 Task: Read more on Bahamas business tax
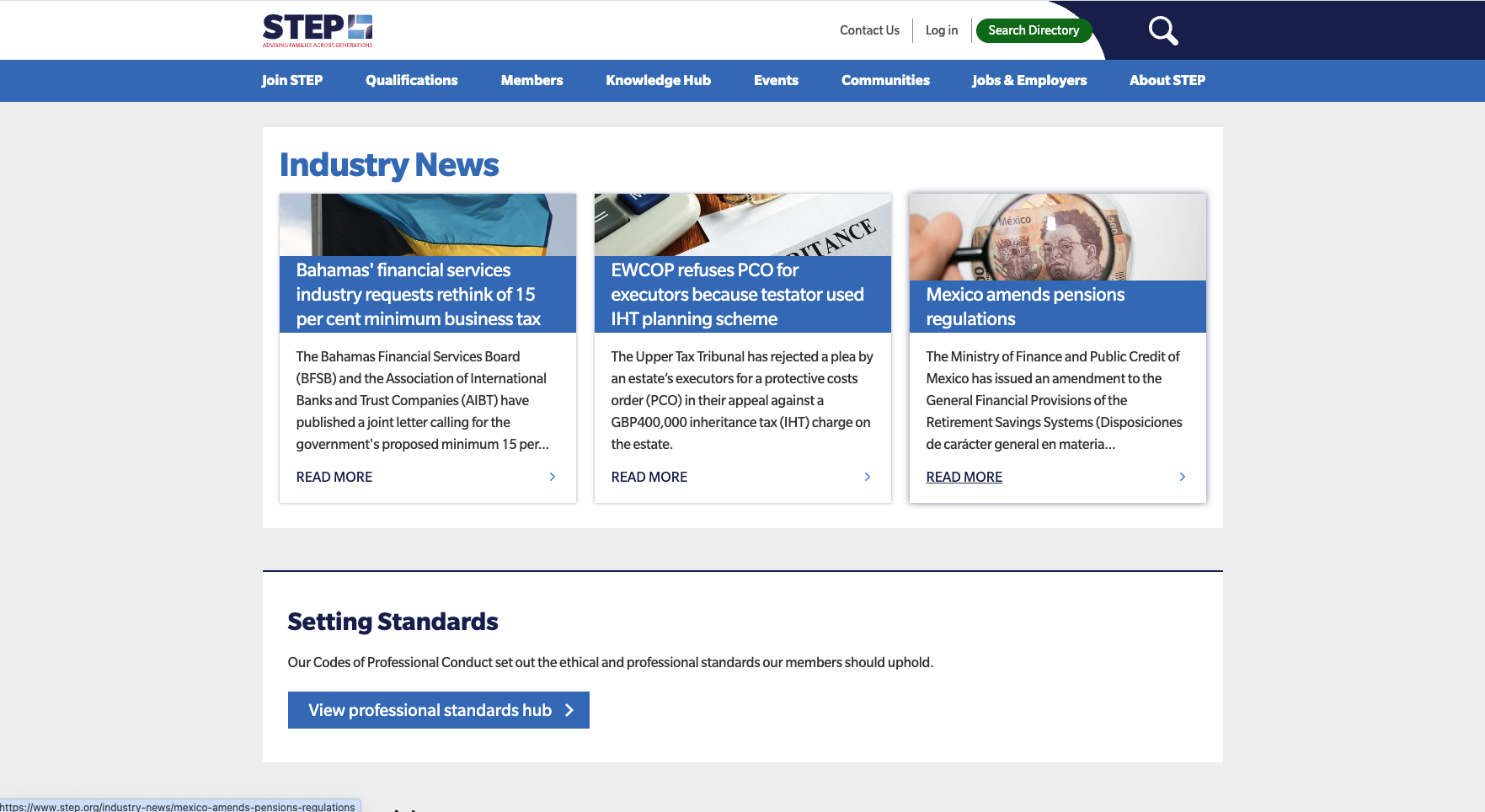334,477
